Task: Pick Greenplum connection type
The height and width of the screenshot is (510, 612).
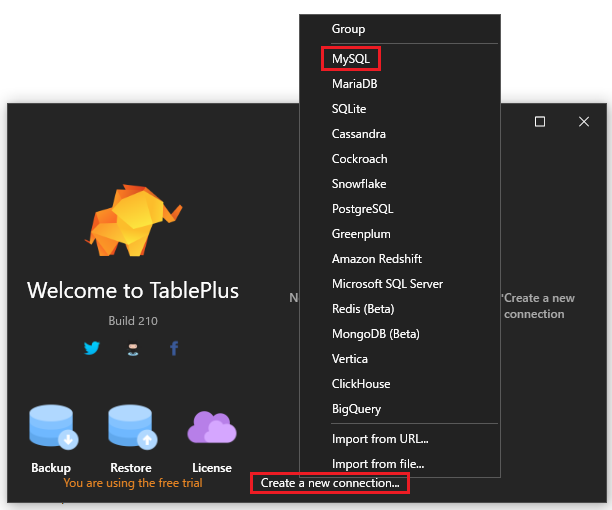Action: tap(400, 234)
